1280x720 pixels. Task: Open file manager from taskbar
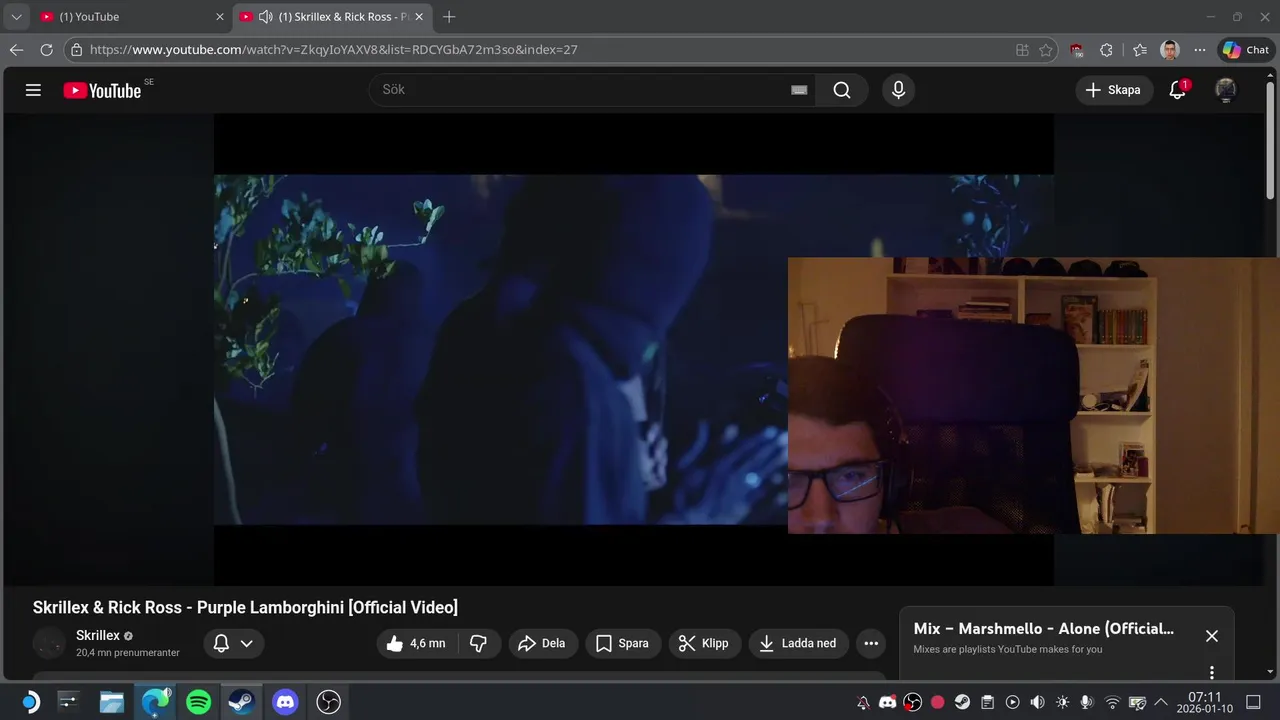[111, 703]
